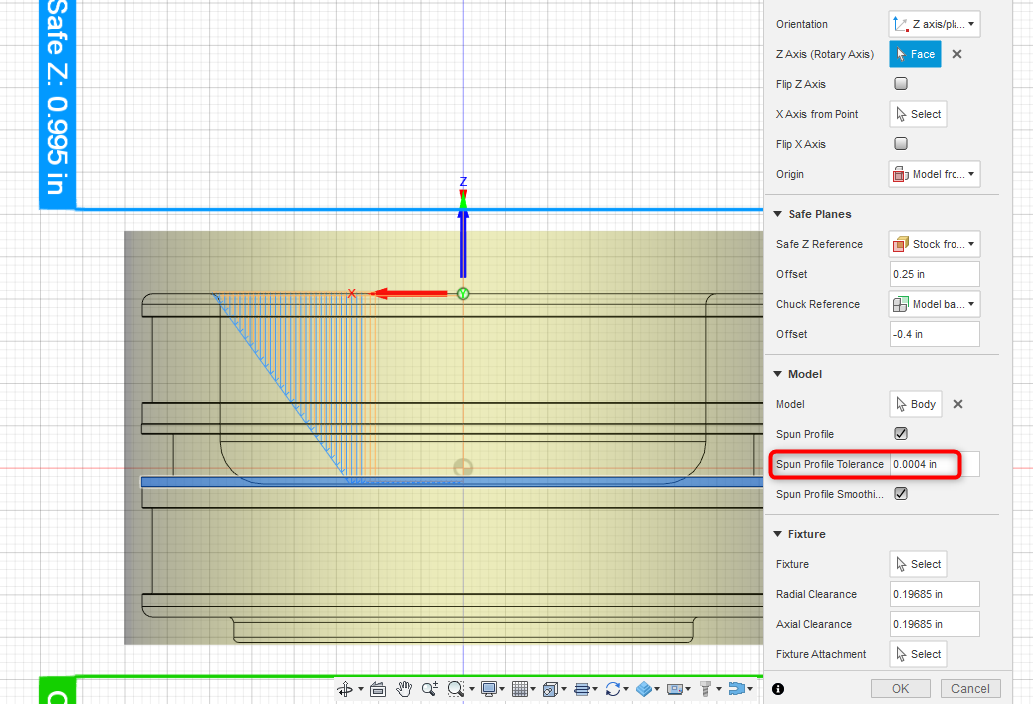The image size is (1033, 704).
Task: Open Display Settings monitor icon
Action: pos(489,688)
